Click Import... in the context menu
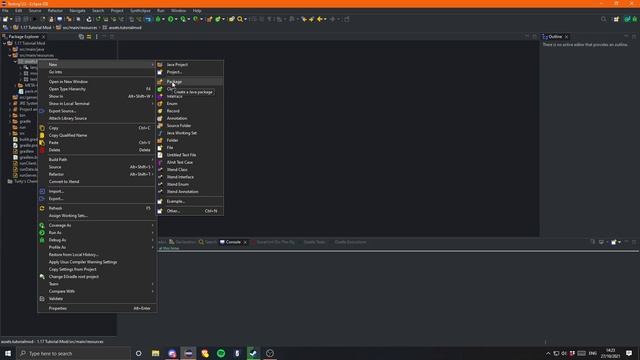Viewport: 640px width, 360px height. 97,191
